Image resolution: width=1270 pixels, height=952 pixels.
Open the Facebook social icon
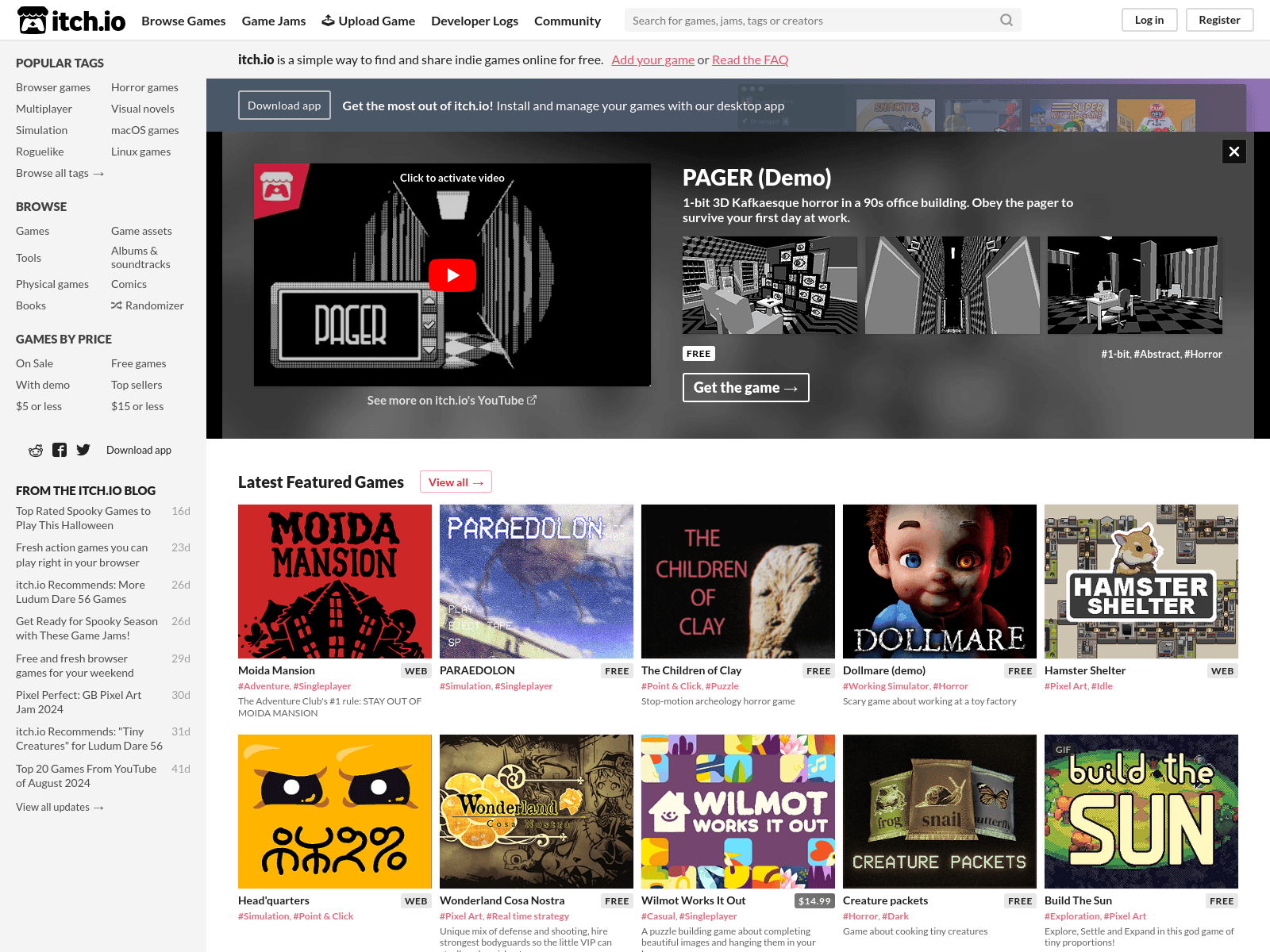[x=60, y=450]
